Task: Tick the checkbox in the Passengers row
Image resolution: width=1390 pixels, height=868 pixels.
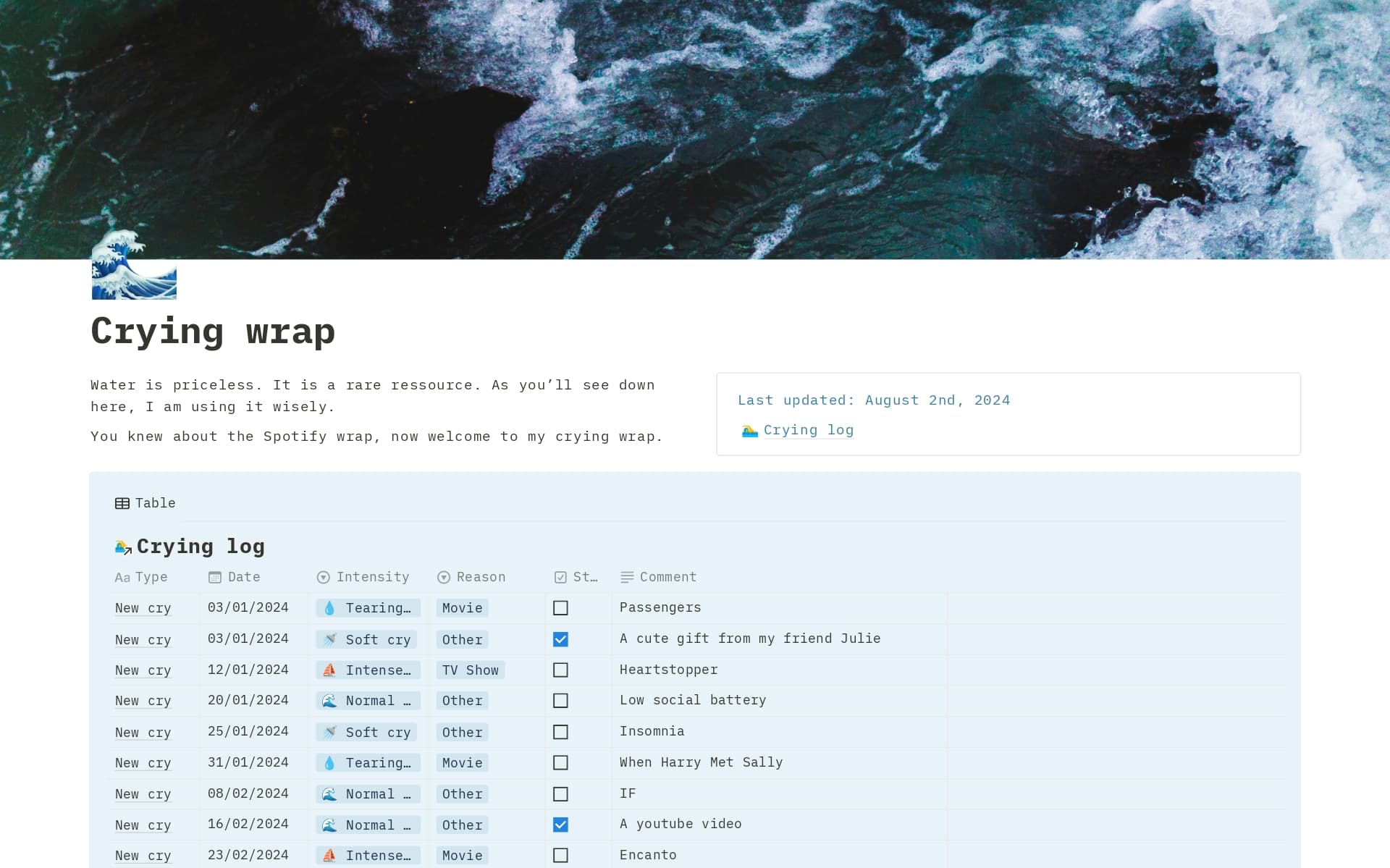Action: [560, 608]
